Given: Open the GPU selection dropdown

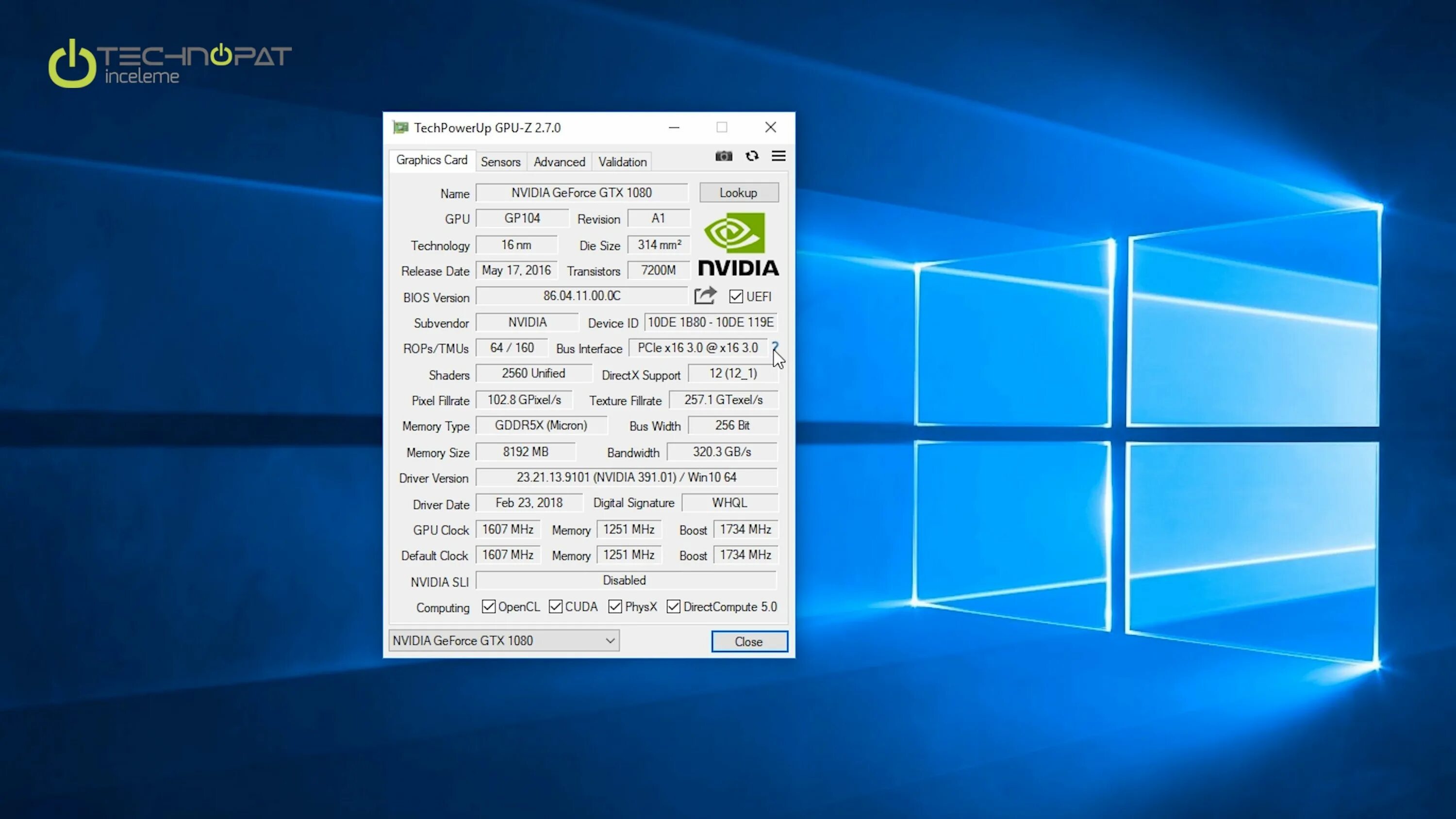Looking at the screenshot, I should [504, 640].
